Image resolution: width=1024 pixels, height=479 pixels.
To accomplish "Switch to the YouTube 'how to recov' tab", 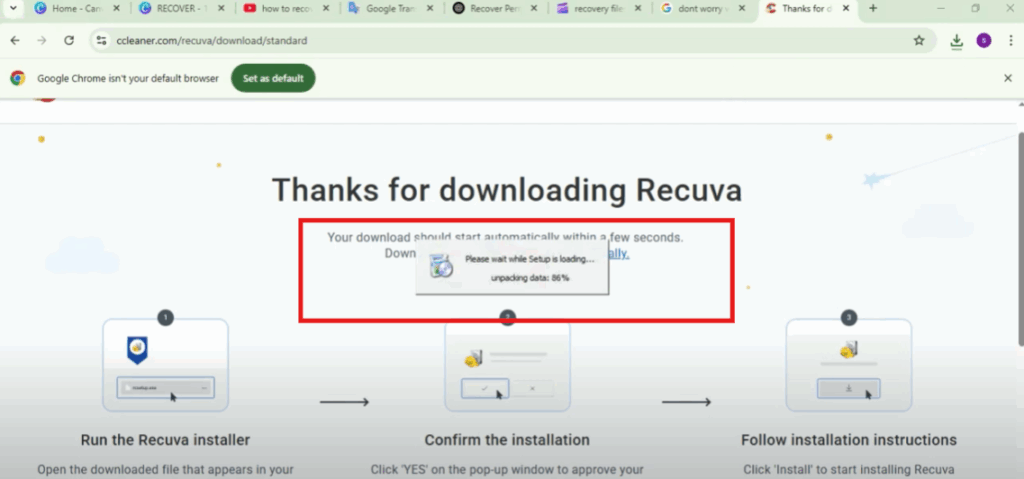I will [286, 9].
